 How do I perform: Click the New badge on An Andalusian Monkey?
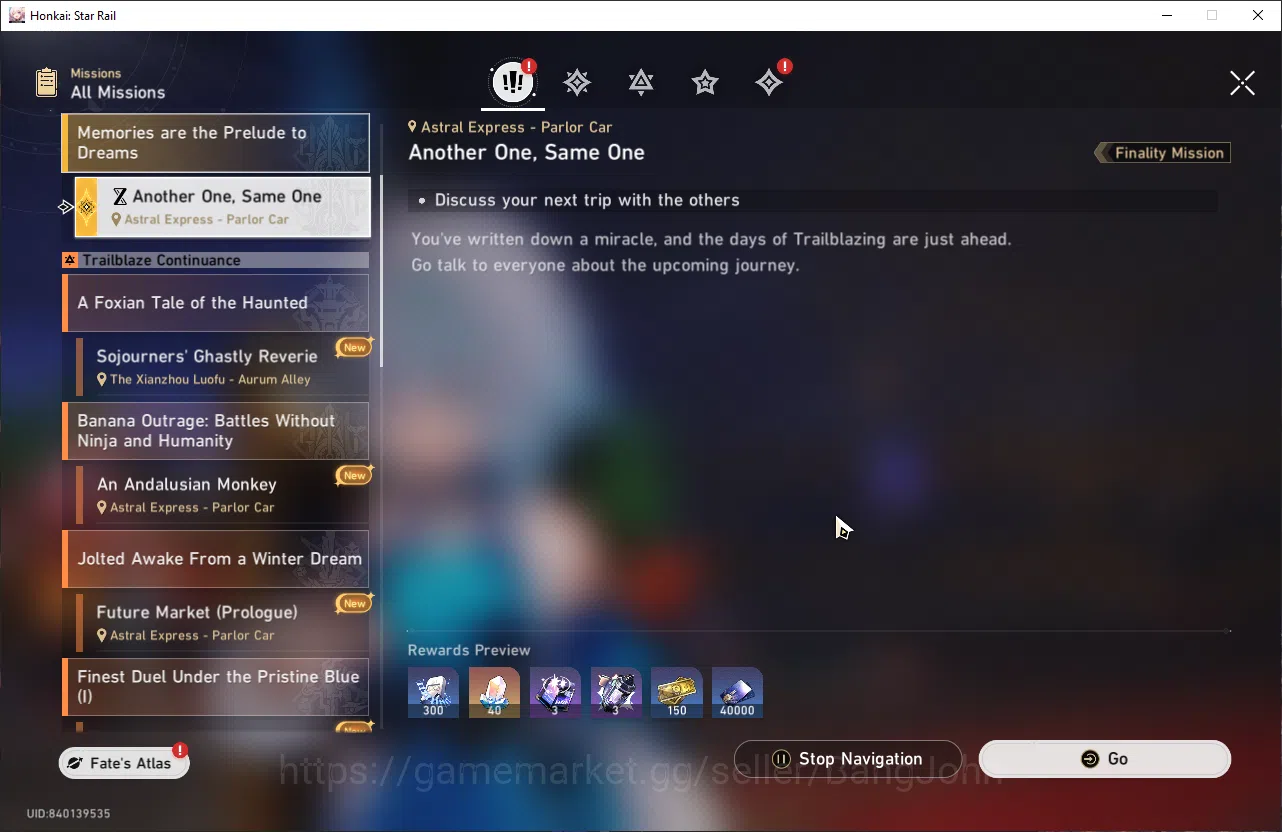point(355,475)
